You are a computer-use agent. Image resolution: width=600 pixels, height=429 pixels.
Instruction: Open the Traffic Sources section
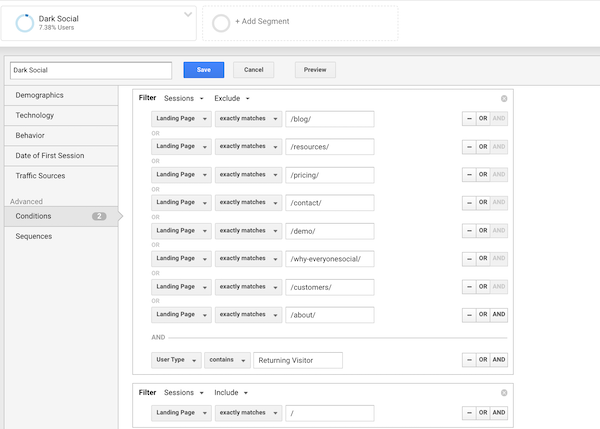click(61, 176)
